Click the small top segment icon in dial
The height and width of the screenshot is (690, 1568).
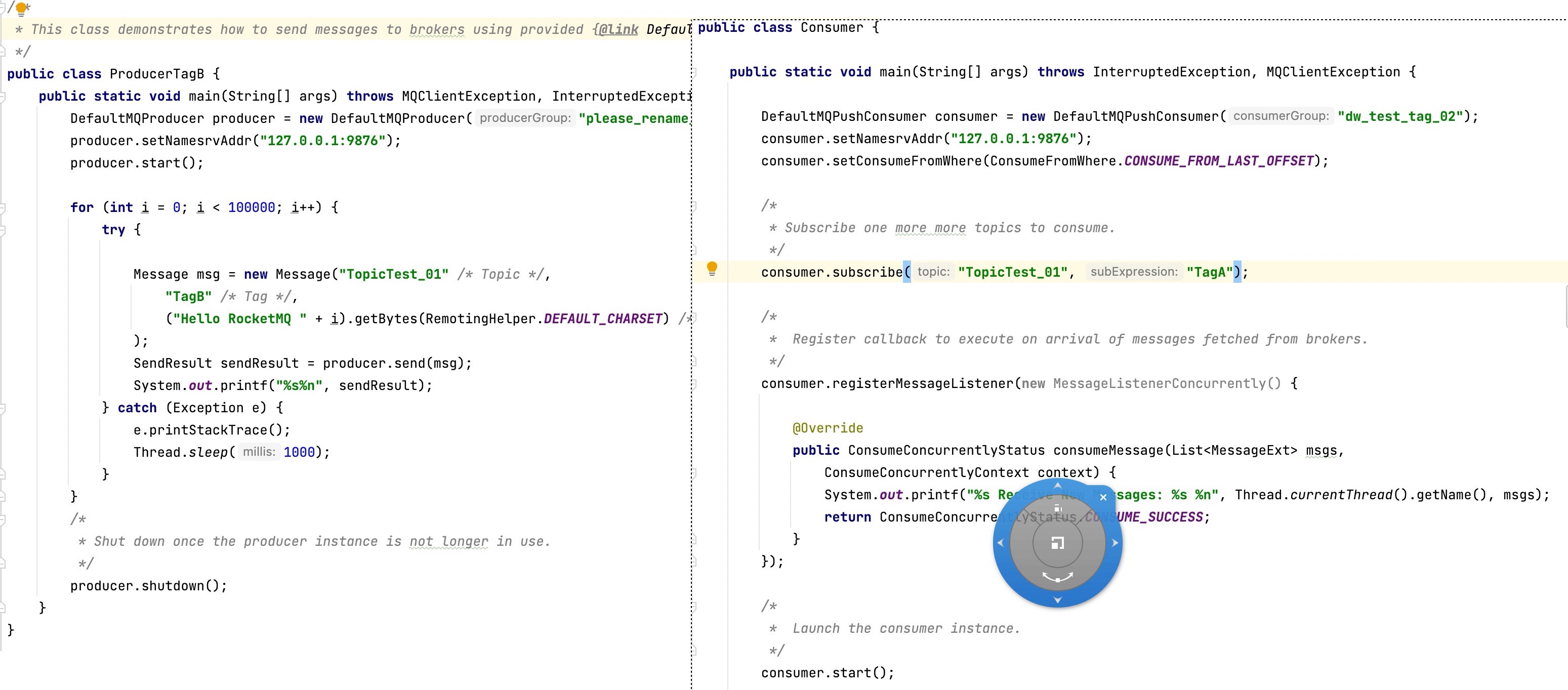click(1058, 508)
